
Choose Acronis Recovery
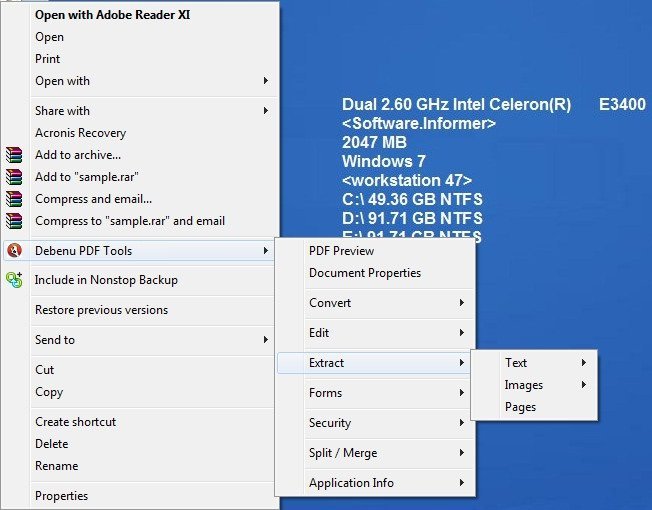pos(140,133)
